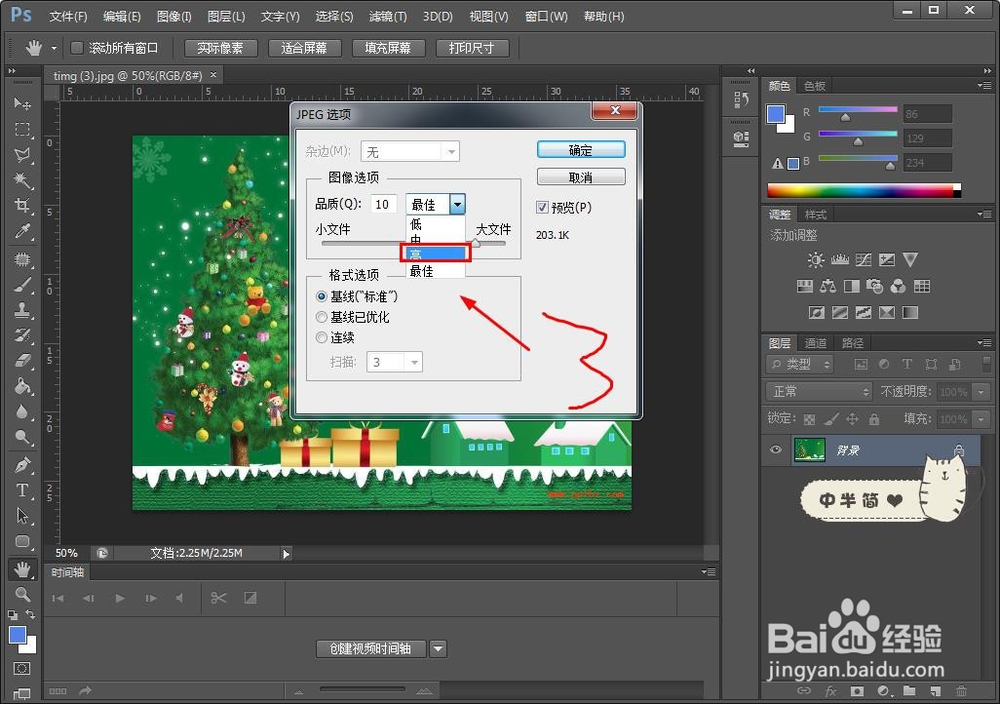Select the Brush tool
The height and width of the screenshot is (704, 1000).
pyautogui.click(x=22, y=285)
